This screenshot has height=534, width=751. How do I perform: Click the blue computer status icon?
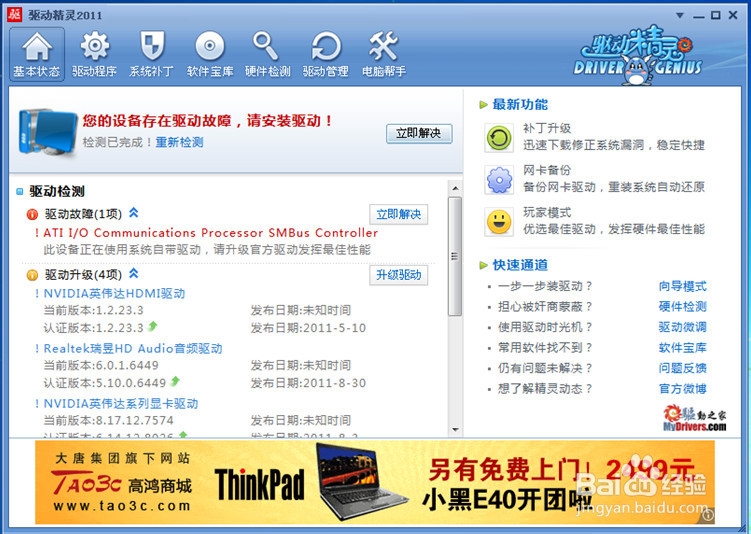[48, 132]
